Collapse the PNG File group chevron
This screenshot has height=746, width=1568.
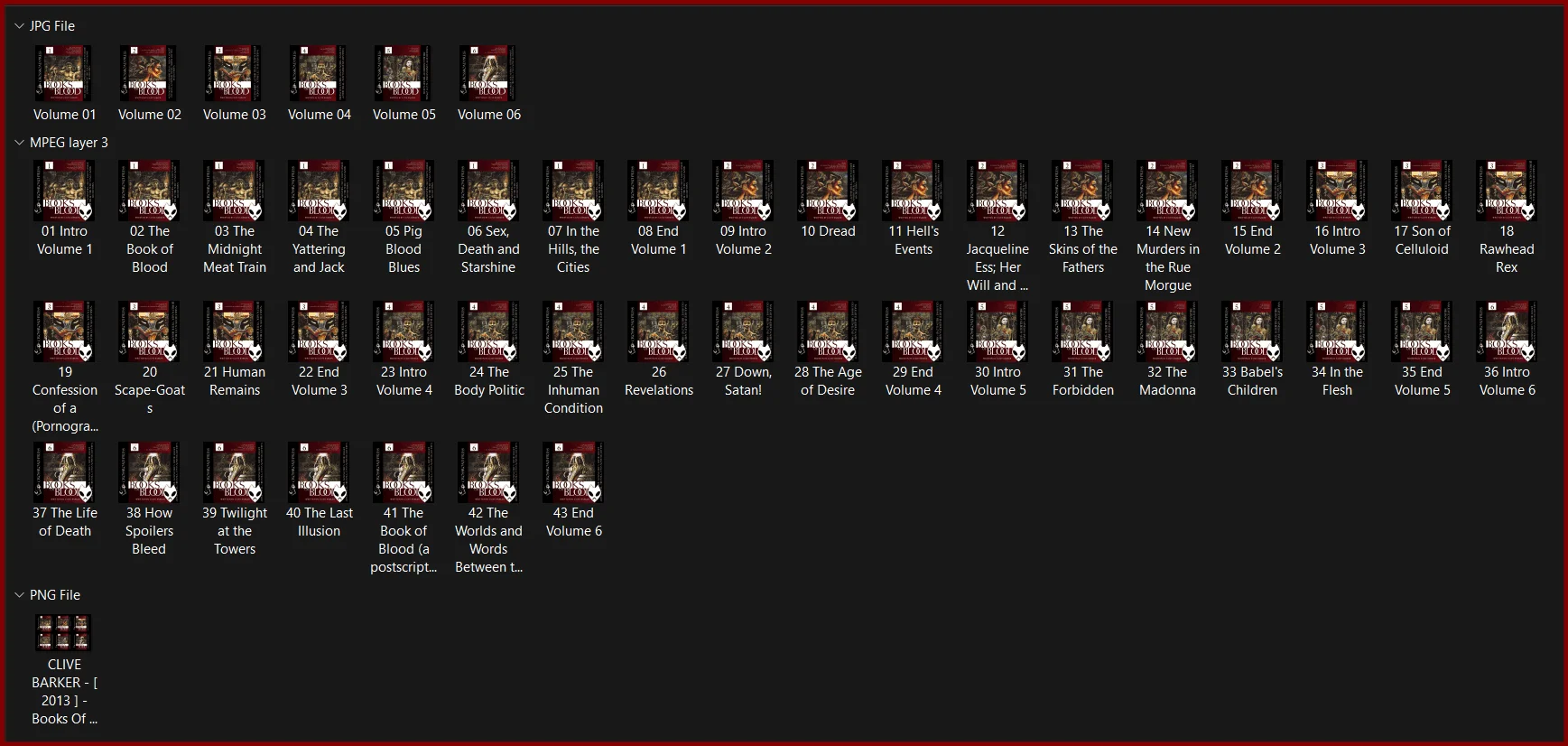[x=19, y=595]
